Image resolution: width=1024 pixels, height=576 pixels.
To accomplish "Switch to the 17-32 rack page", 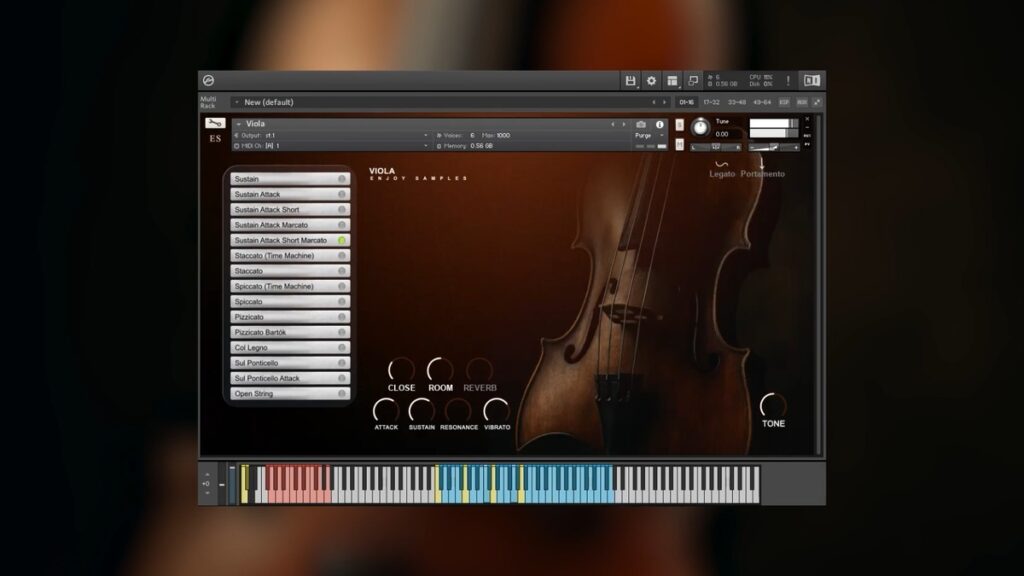I will [x=711, y=102].
